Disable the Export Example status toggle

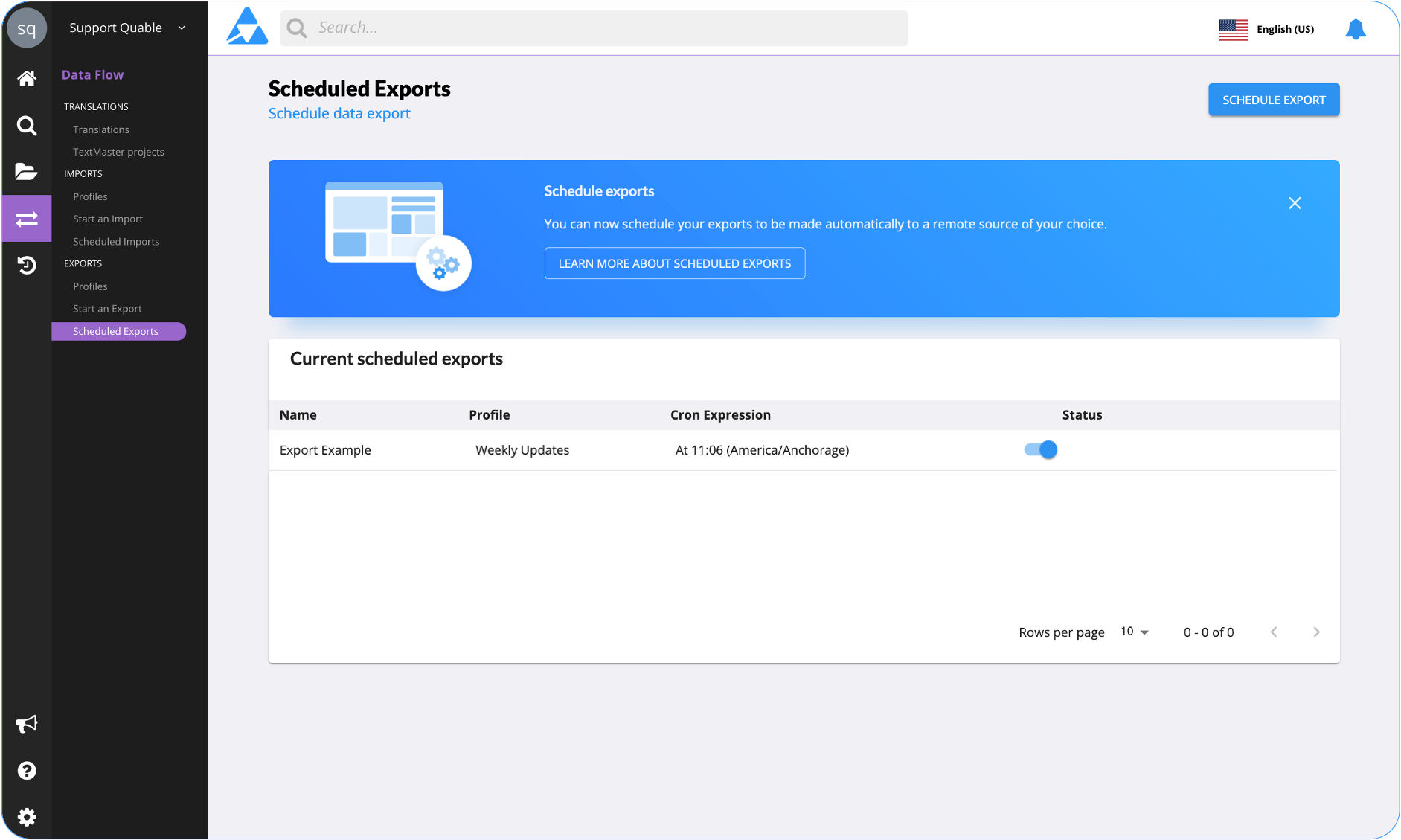pos(1040,449)
